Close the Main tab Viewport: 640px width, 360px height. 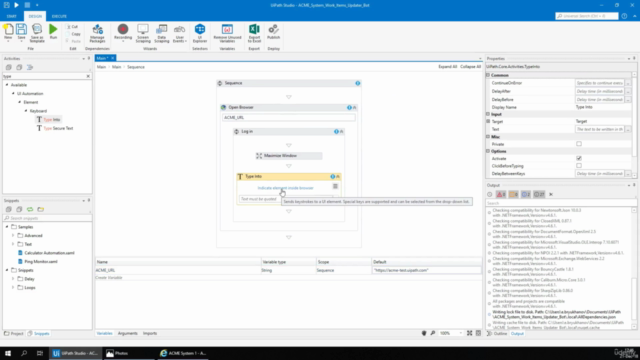pos(113,58)
